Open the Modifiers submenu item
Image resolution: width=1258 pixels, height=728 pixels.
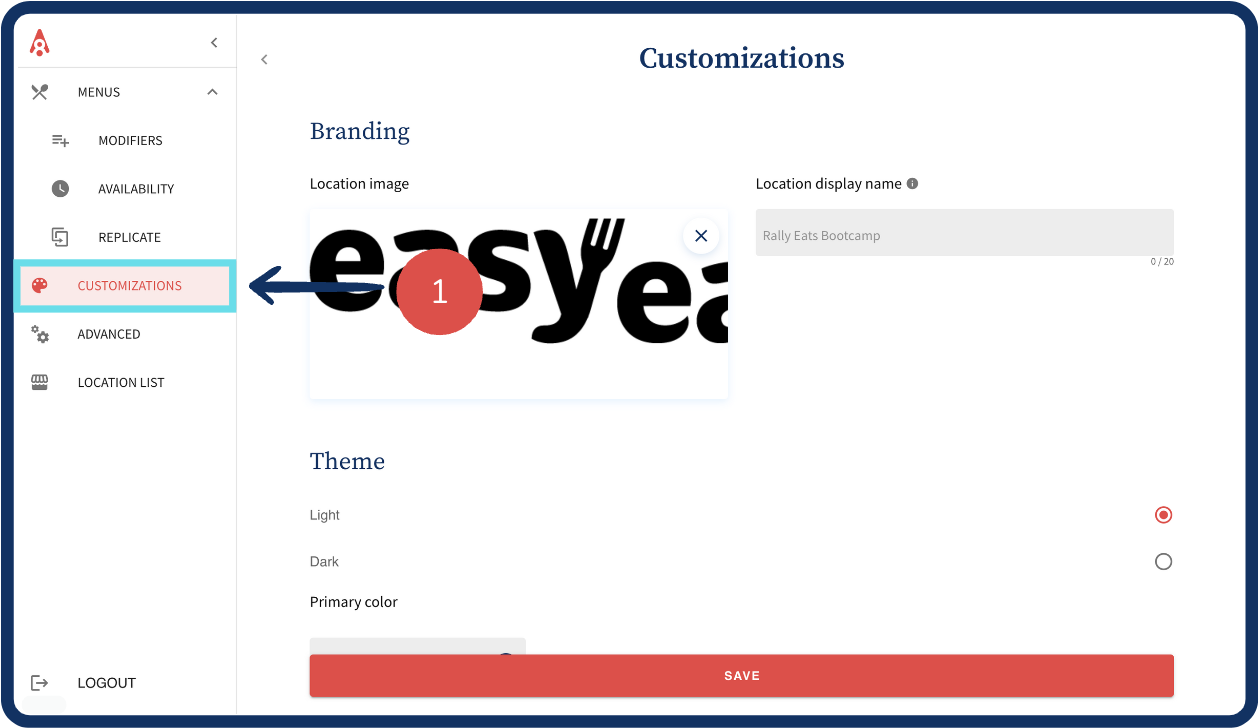click(130, 141)
